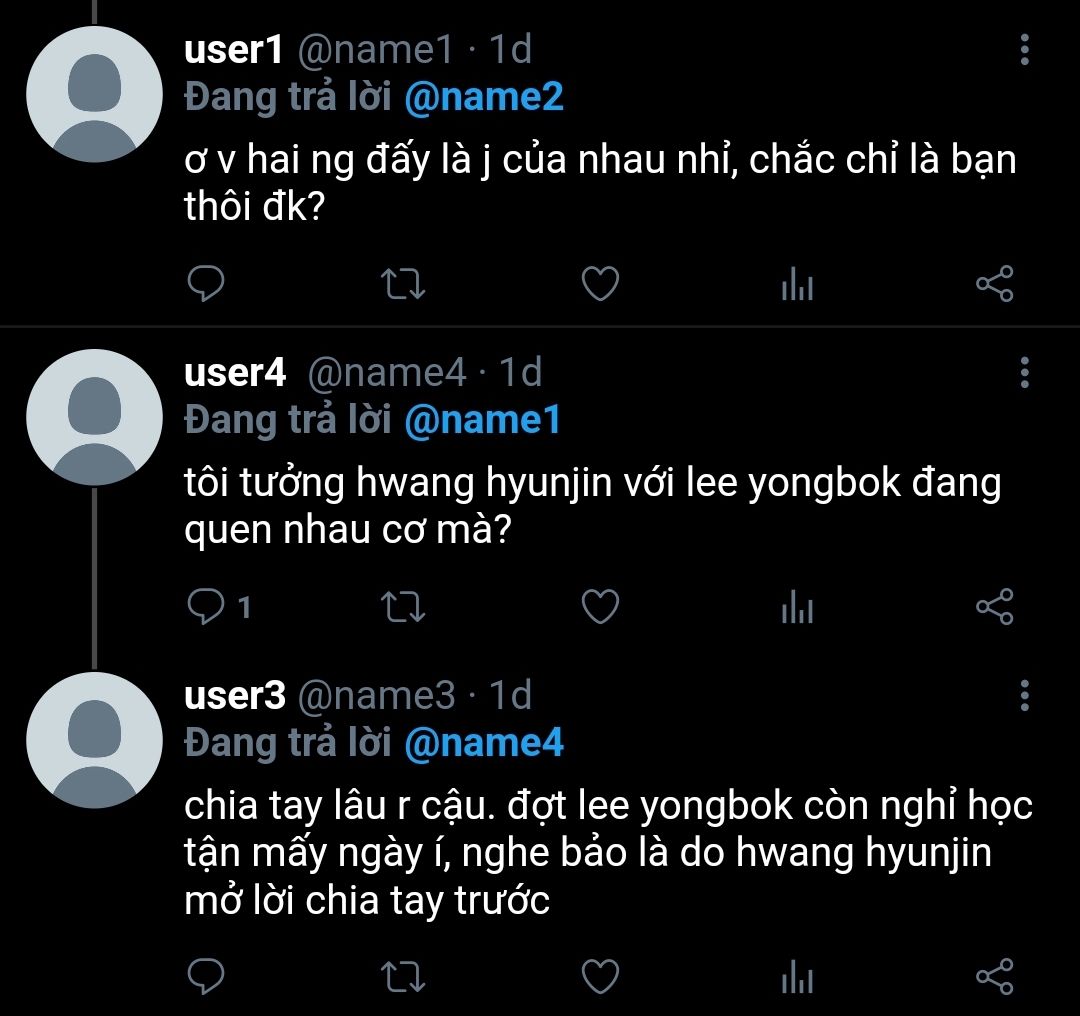Open user1's profile name
The width and height of the screenshot is (1080, 1016).
click(x=233, y=50)
